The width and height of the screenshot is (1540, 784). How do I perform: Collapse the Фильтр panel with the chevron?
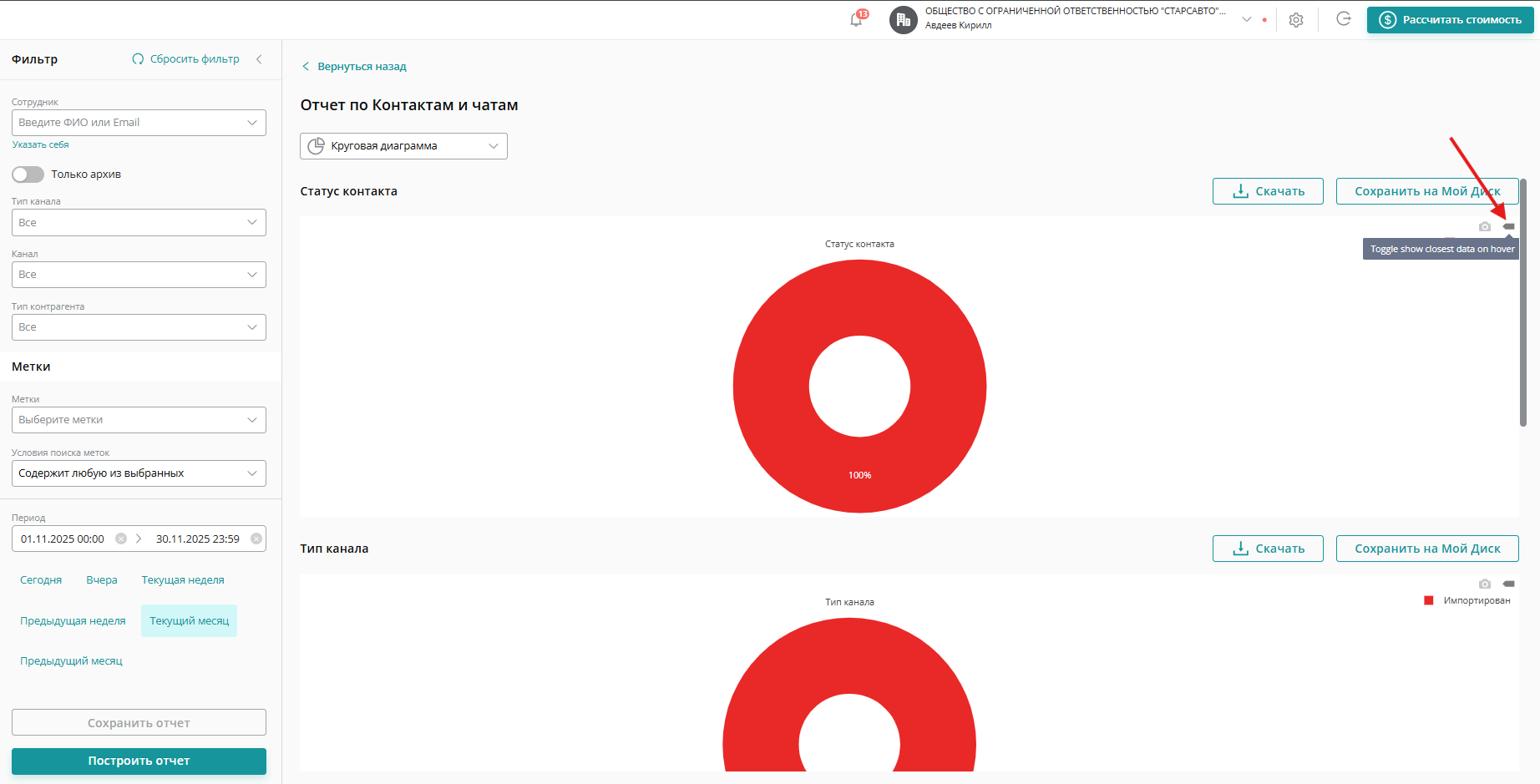260,59
